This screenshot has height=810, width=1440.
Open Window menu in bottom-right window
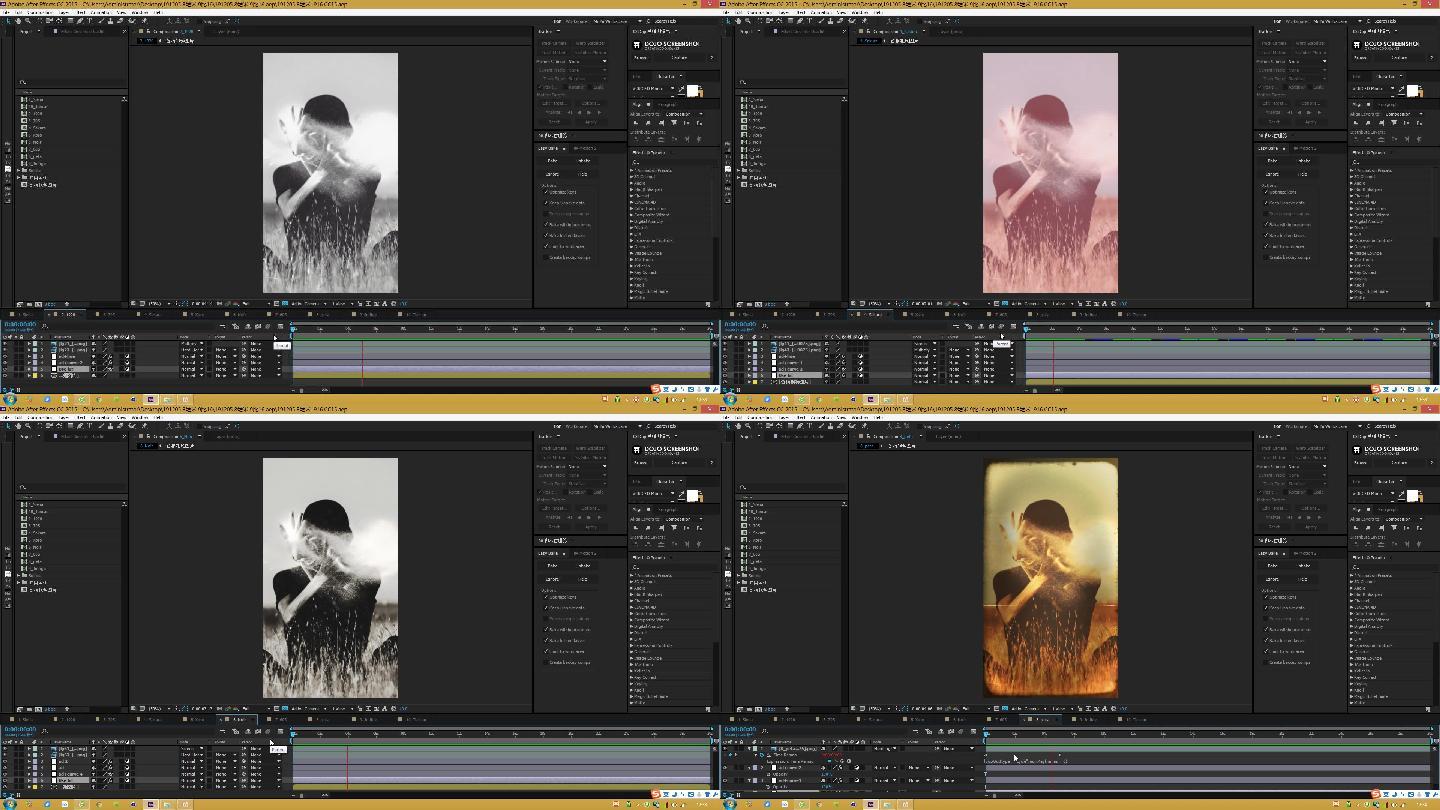[x=860, y=417]
